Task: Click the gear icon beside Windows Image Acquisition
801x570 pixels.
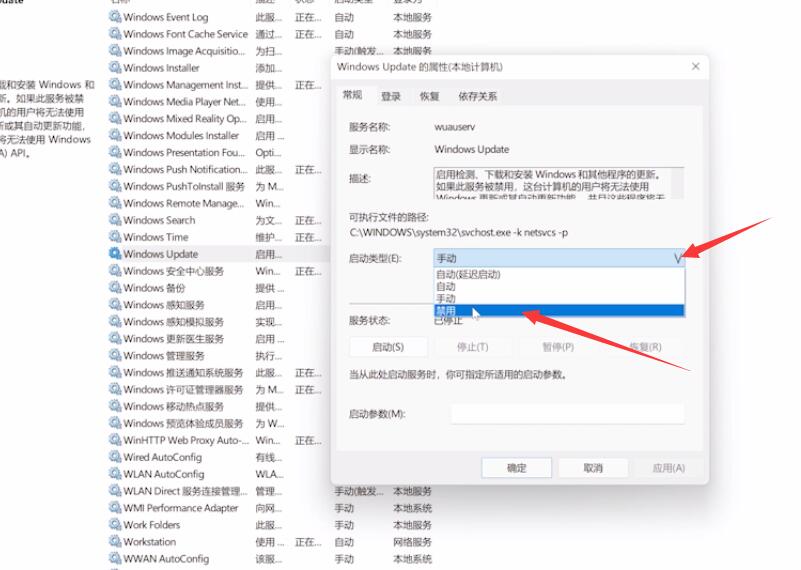Action: (x=115, y=50)
